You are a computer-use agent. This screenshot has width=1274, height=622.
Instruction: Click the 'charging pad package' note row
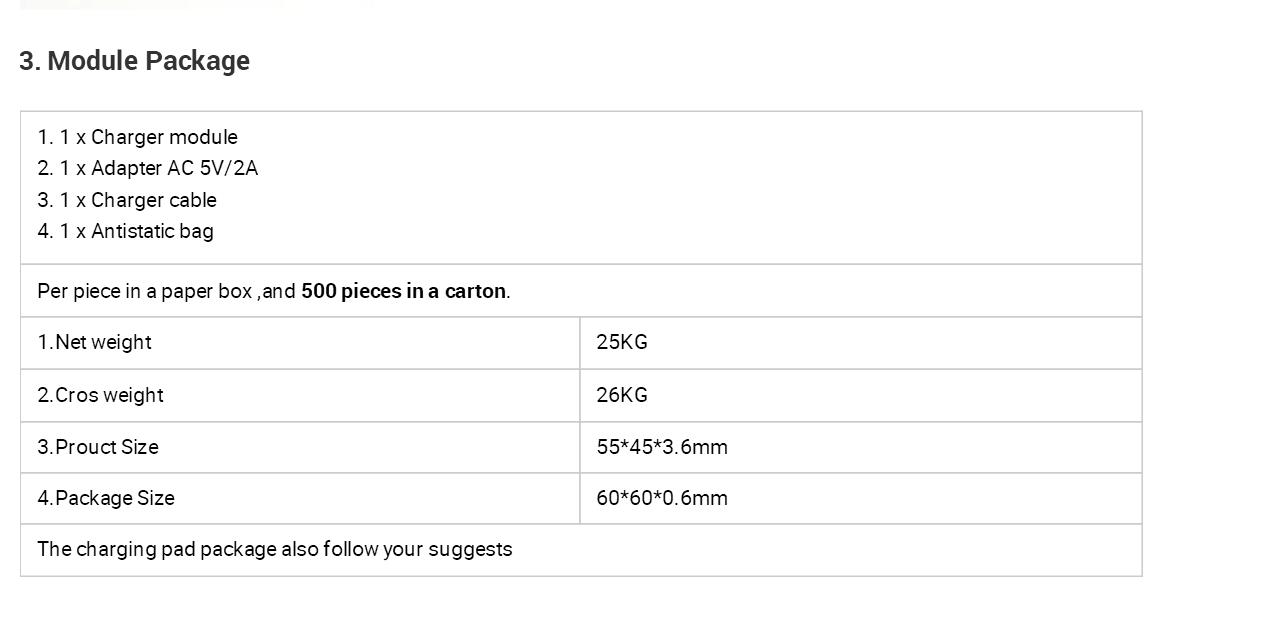[x=581, y=550]
